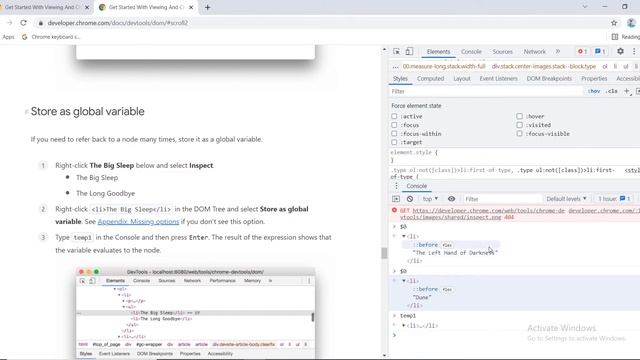Image resolution: width=640 pixels, height=360 pixels.
Task: Select "The Big Sleep" list item
Action: pos(97,178)
